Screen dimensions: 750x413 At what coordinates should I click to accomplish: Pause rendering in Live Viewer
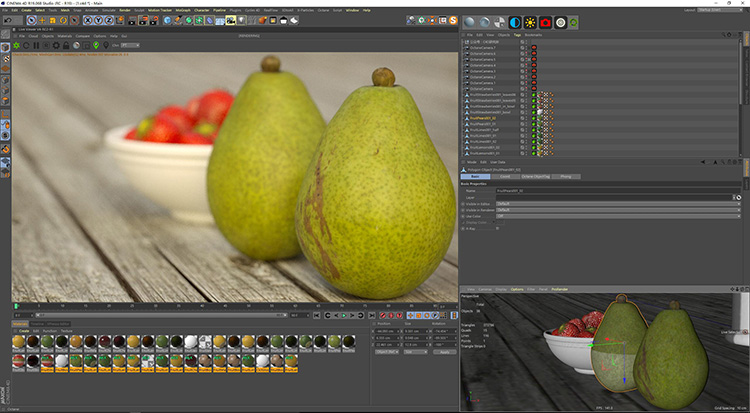tap(36, 45)
